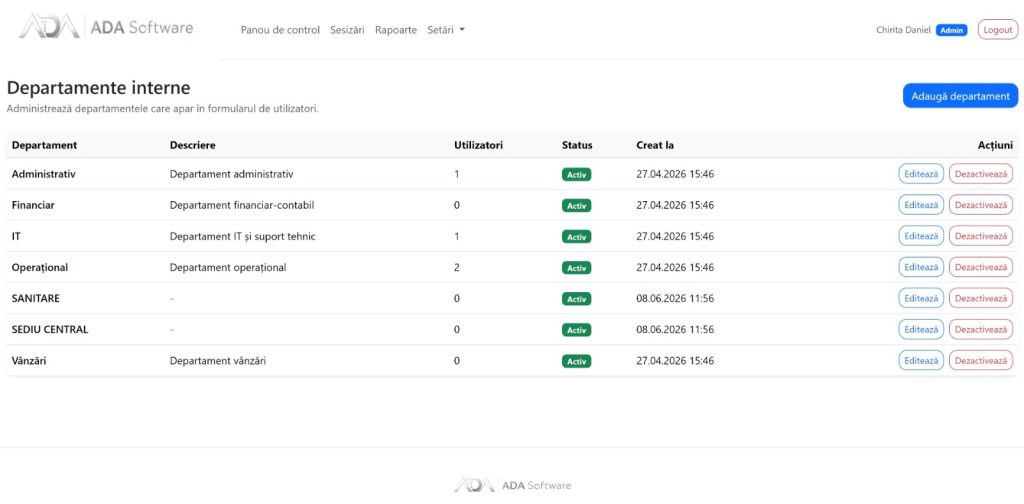1024x504 pixels.
Task: Edit the Vânzări department
Action: (x=921, y=360)
